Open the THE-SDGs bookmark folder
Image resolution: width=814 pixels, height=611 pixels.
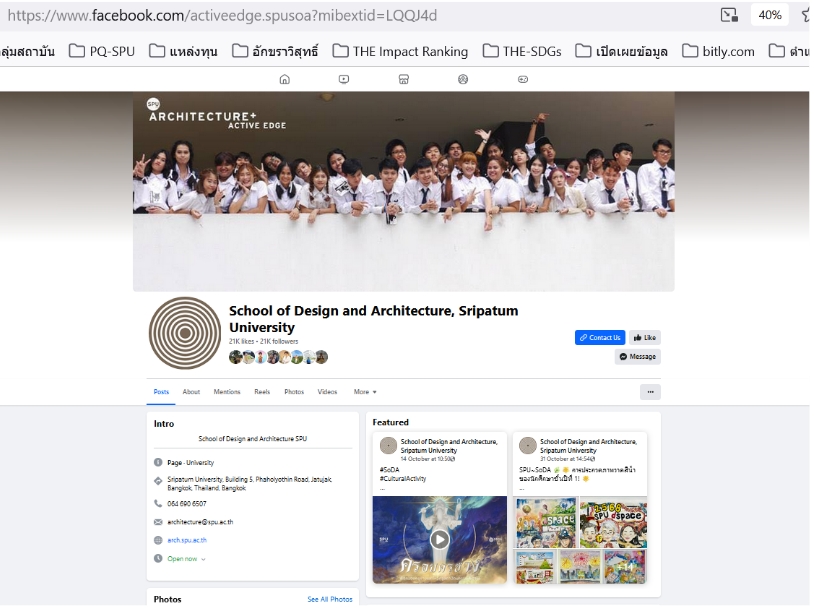[522, 51]
